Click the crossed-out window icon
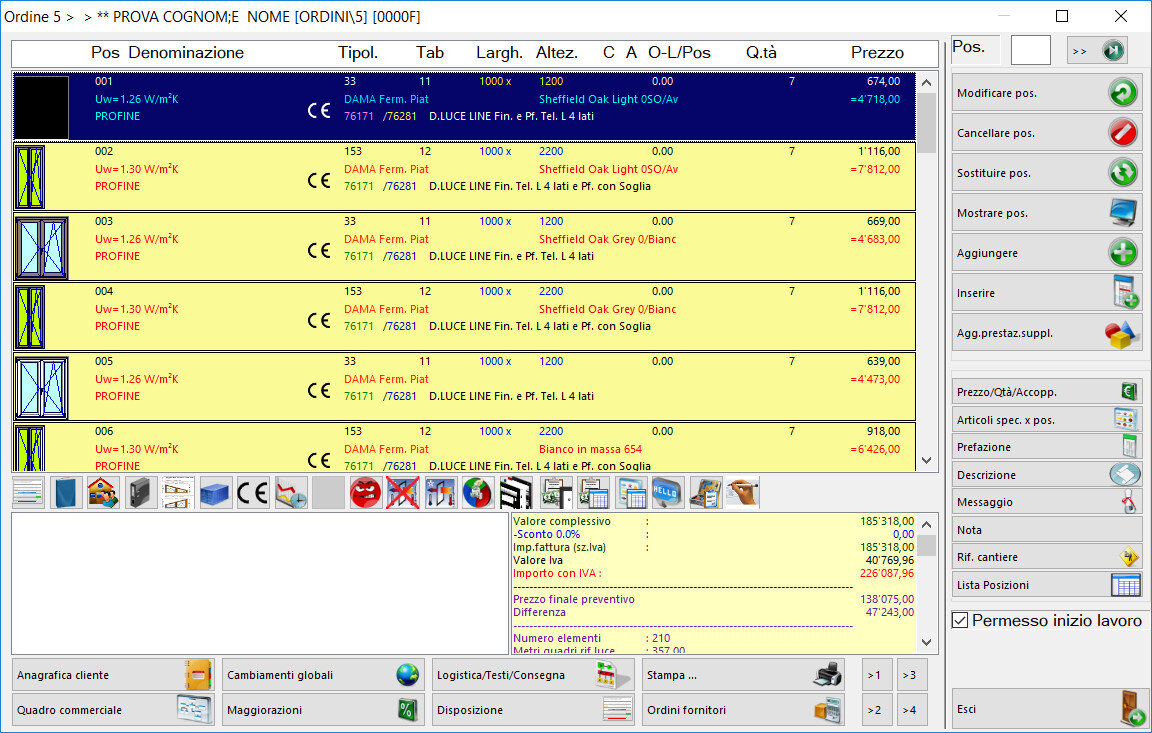The image size is (1152, 733). (402, 493)
